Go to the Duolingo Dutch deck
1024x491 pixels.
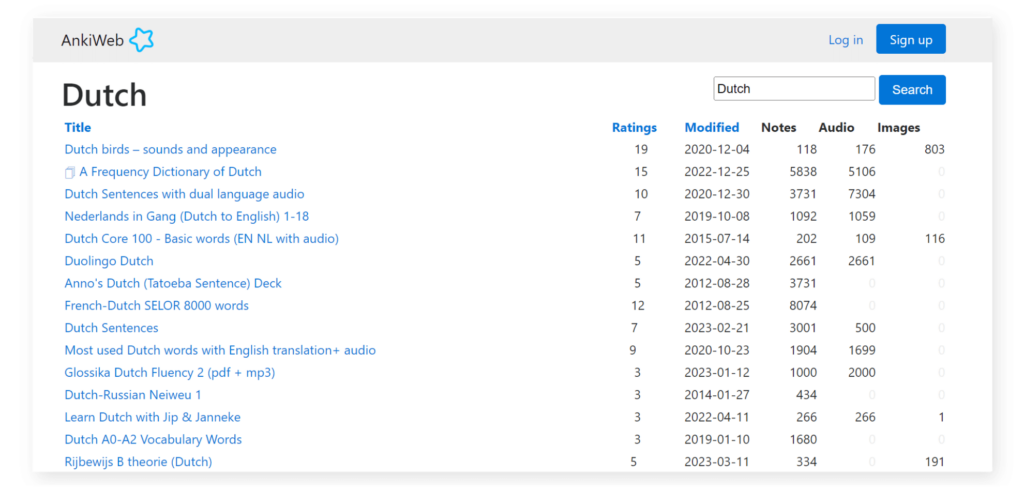click(x=109, y=261)
